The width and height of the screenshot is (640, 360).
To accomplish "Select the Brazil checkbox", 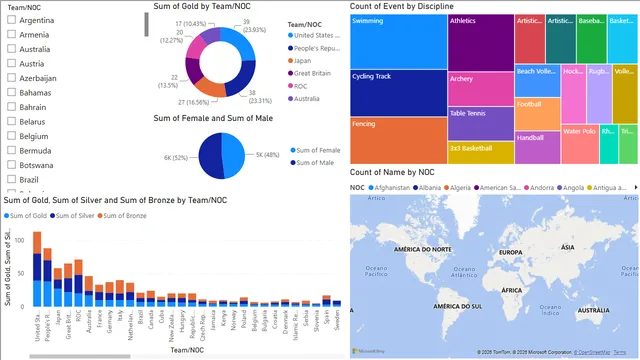I will tap(12, 179).
